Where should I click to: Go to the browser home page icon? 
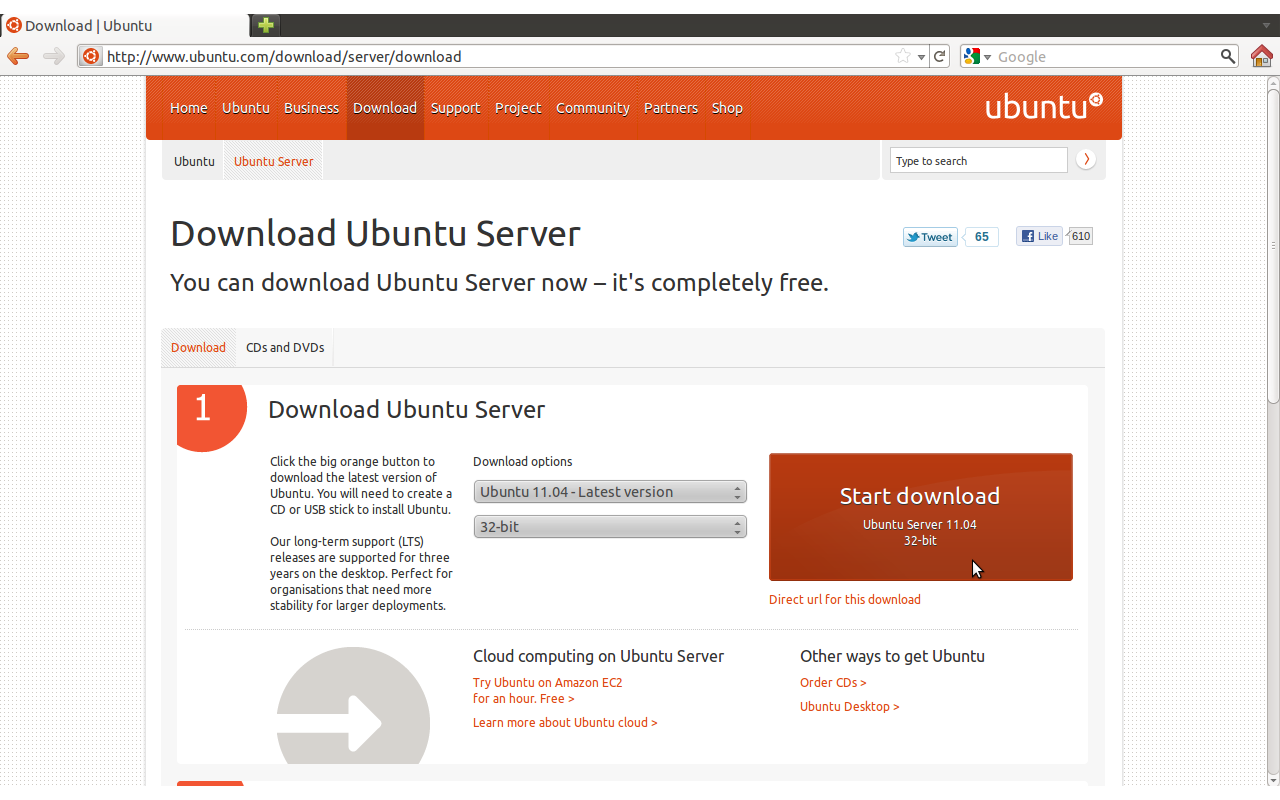click(1262, 56)
